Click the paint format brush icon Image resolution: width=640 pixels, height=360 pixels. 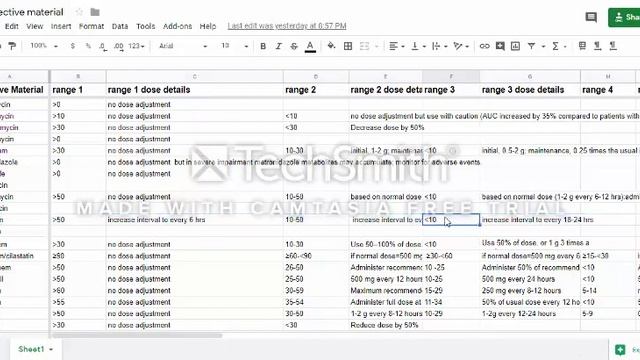tap(12, 46)
